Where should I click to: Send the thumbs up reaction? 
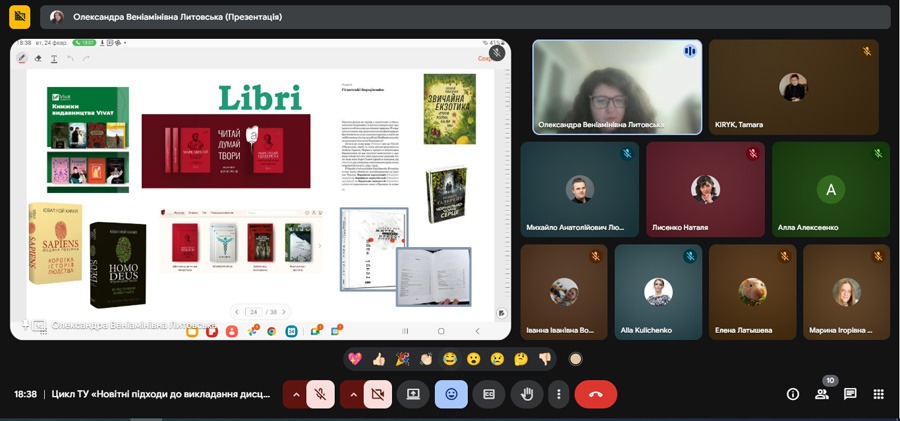click(x=378, y=359)
